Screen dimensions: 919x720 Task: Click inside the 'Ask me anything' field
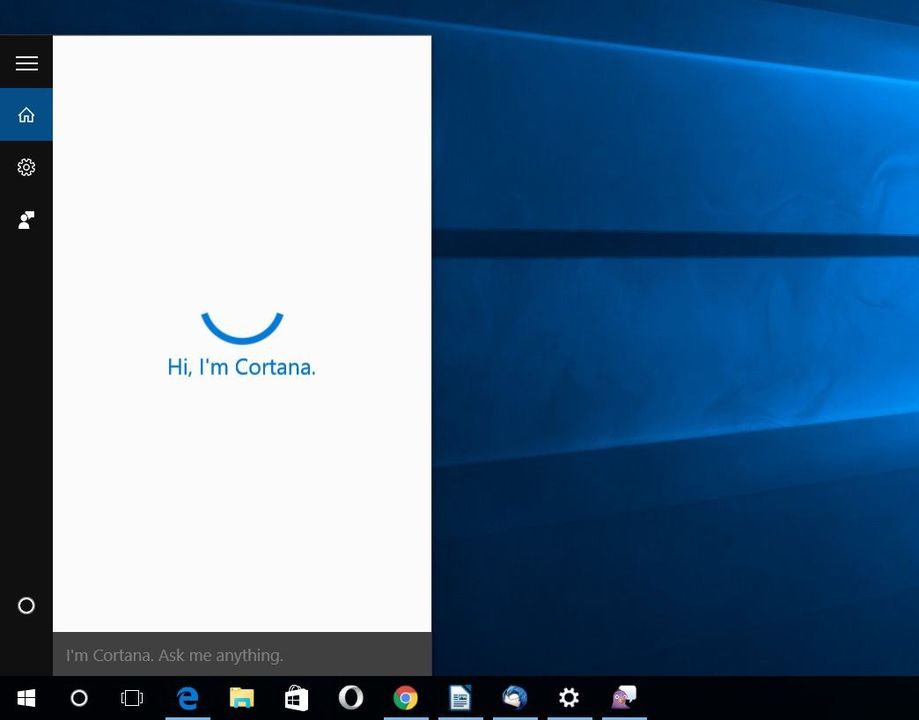click(x=241, y=655)
